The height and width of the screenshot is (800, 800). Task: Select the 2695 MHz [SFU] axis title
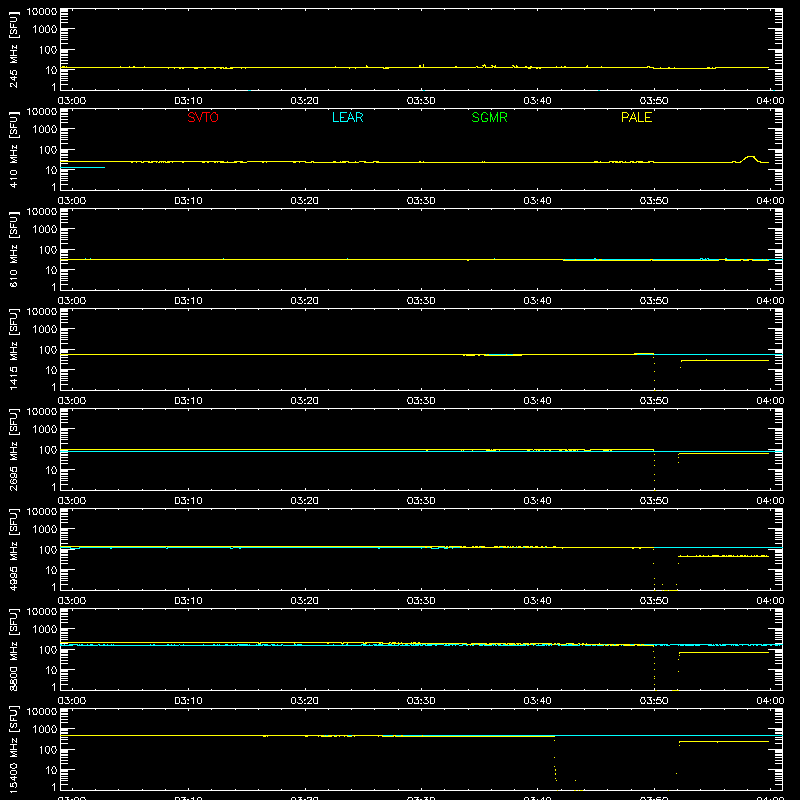click(13, 449)
